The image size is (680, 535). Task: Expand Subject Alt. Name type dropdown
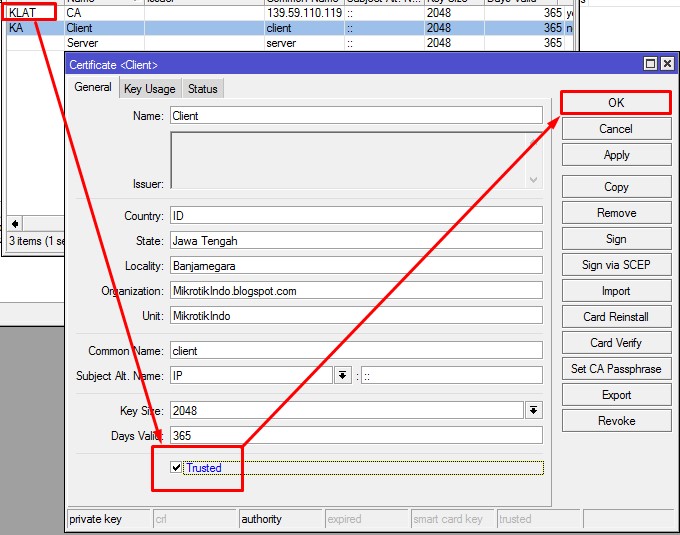point(342,375)
